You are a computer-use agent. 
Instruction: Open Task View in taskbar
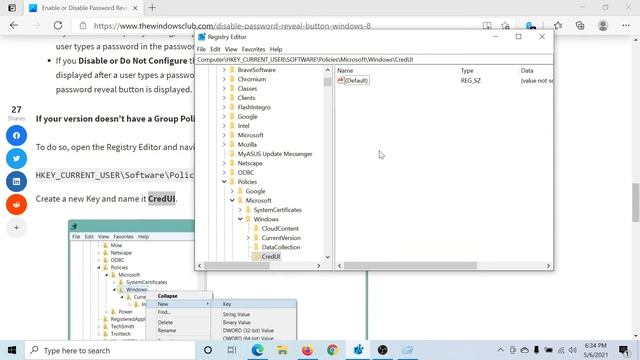[x=232, y=350]
